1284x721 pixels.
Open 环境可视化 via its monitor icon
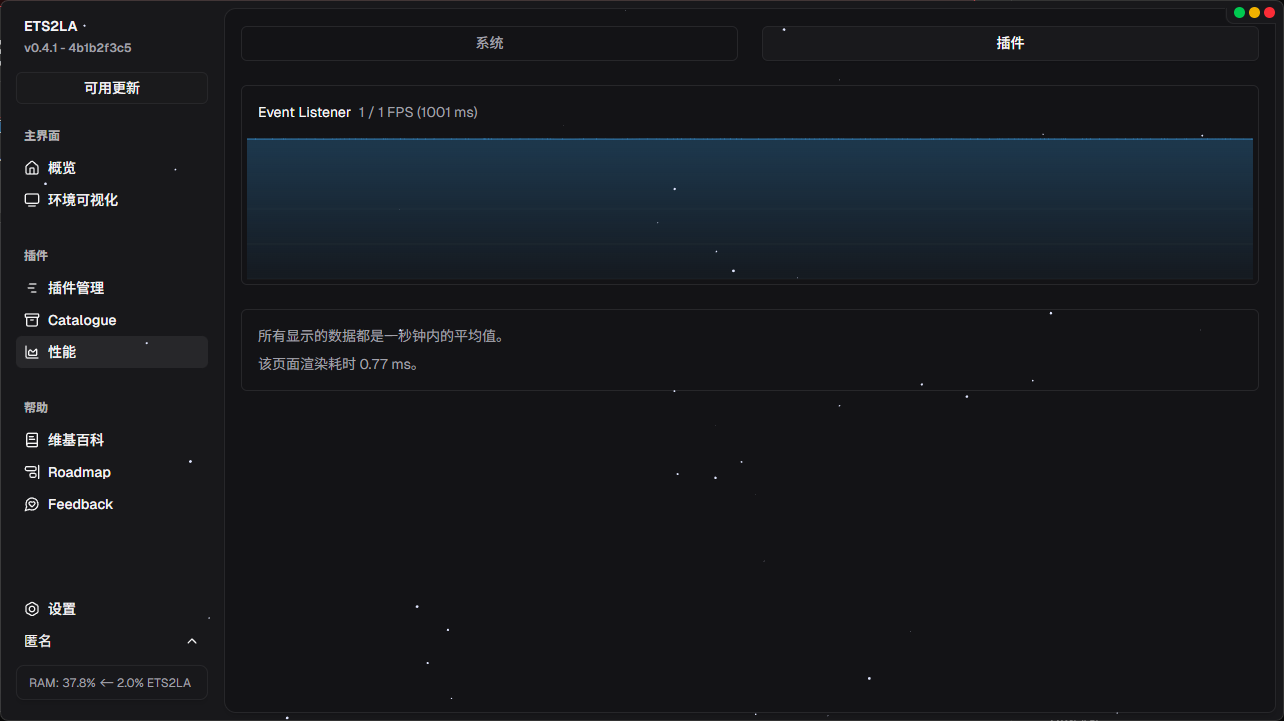point(32,200)
